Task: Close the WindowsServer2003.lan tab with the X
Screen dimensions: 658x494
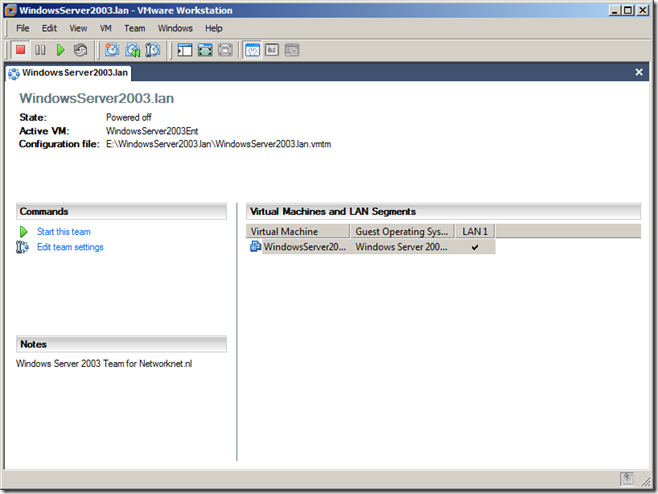Action: click(639, 72)
